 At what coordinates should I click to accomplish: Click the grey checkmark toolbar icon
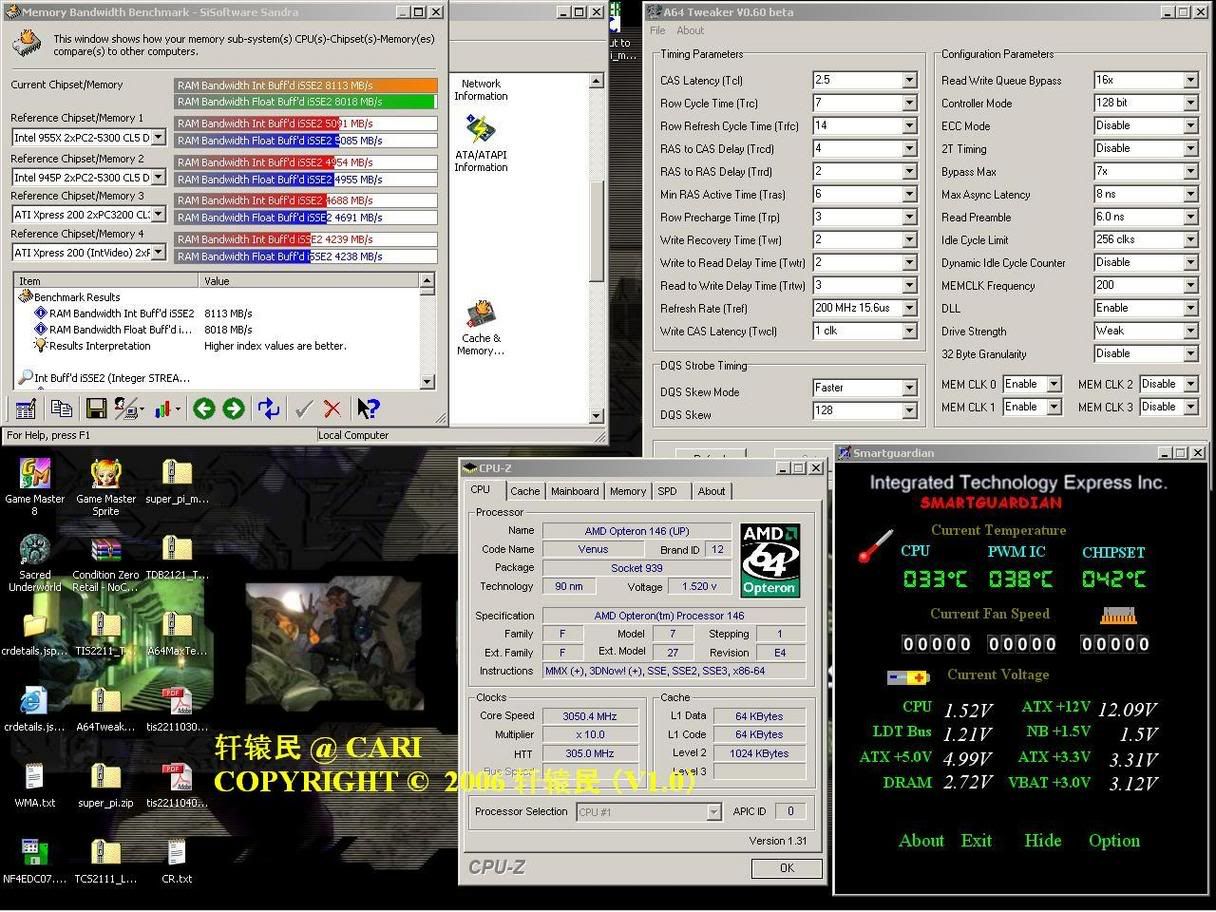click(304, 408)
